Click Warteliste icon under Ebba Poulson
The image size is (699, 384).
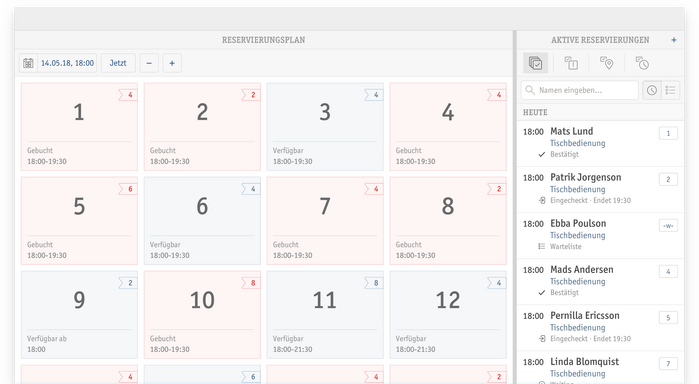click(x=542, y=246)
